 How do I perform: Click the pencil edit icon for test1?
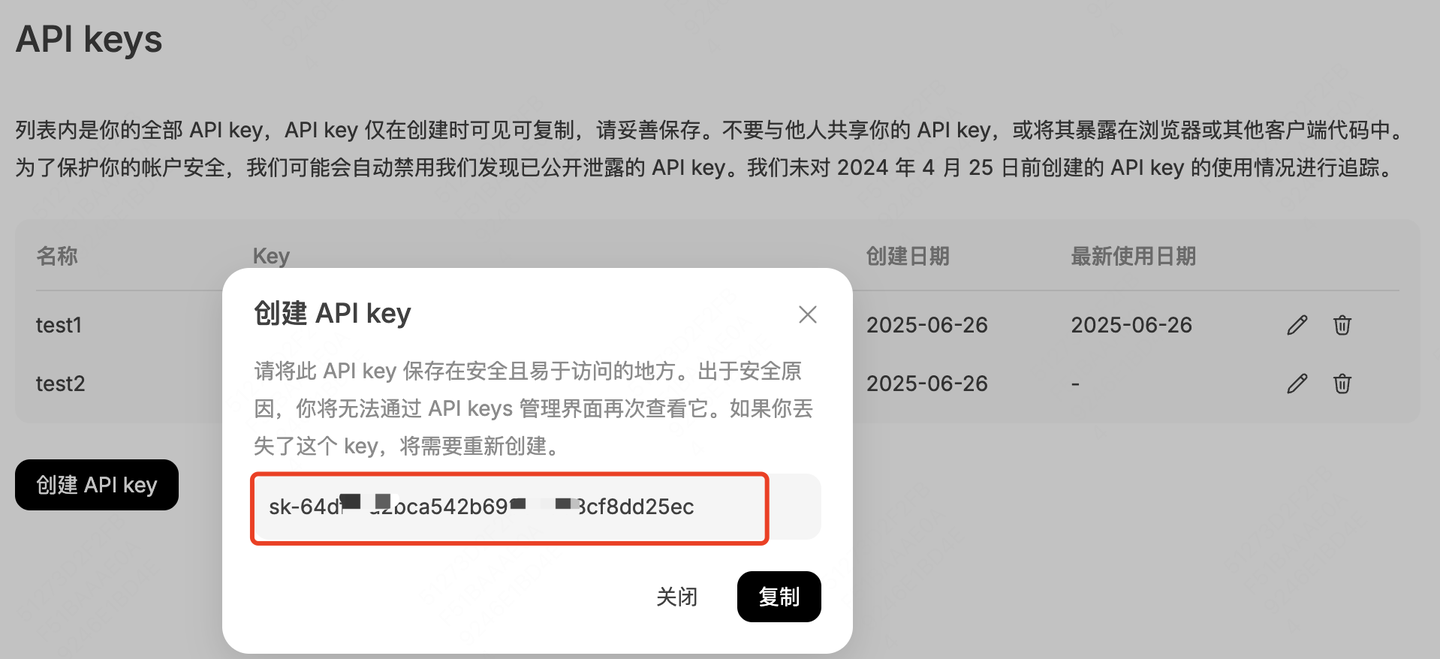(1297, 325)
